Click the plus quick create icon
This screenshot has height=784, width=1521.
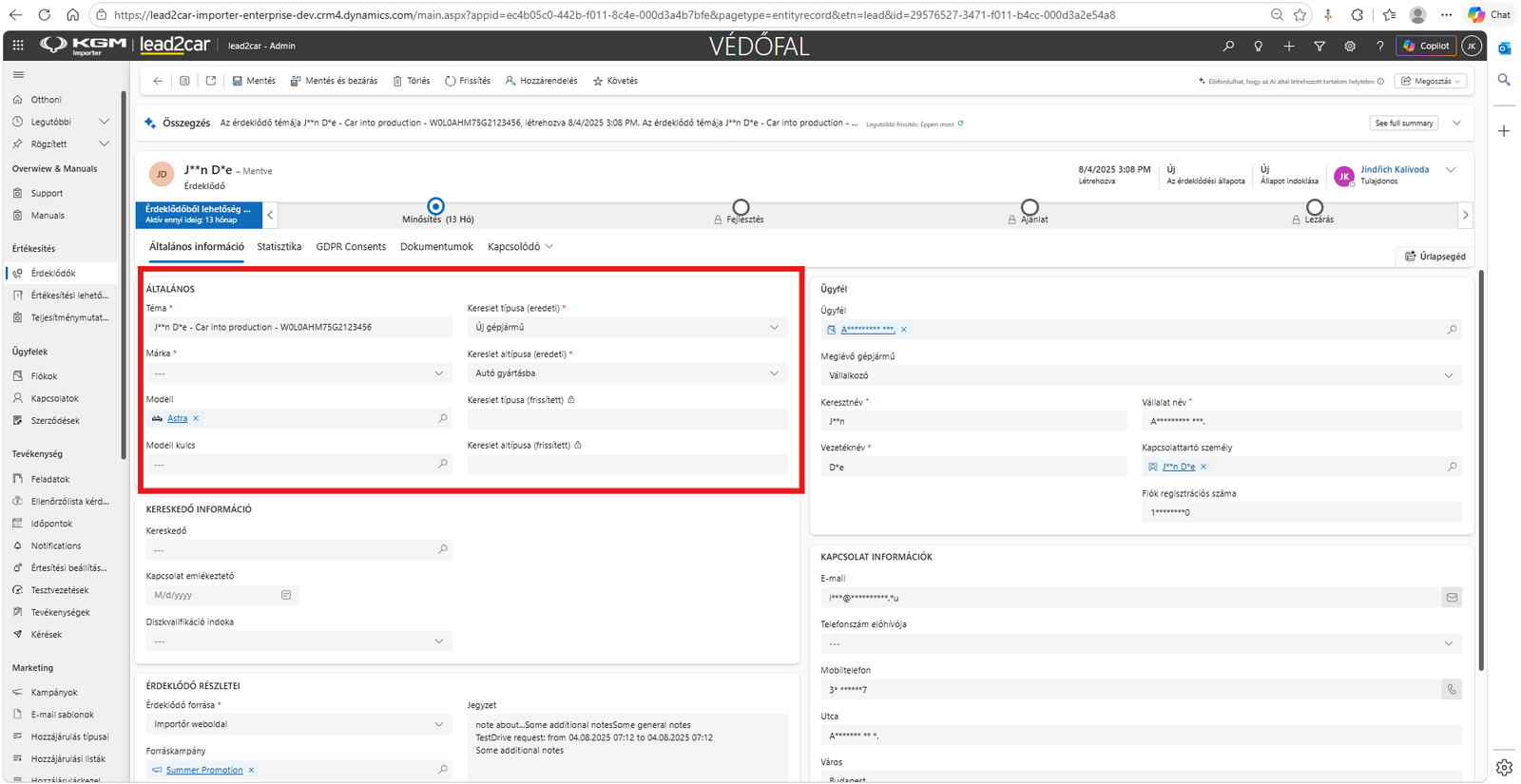(1289, 46)
